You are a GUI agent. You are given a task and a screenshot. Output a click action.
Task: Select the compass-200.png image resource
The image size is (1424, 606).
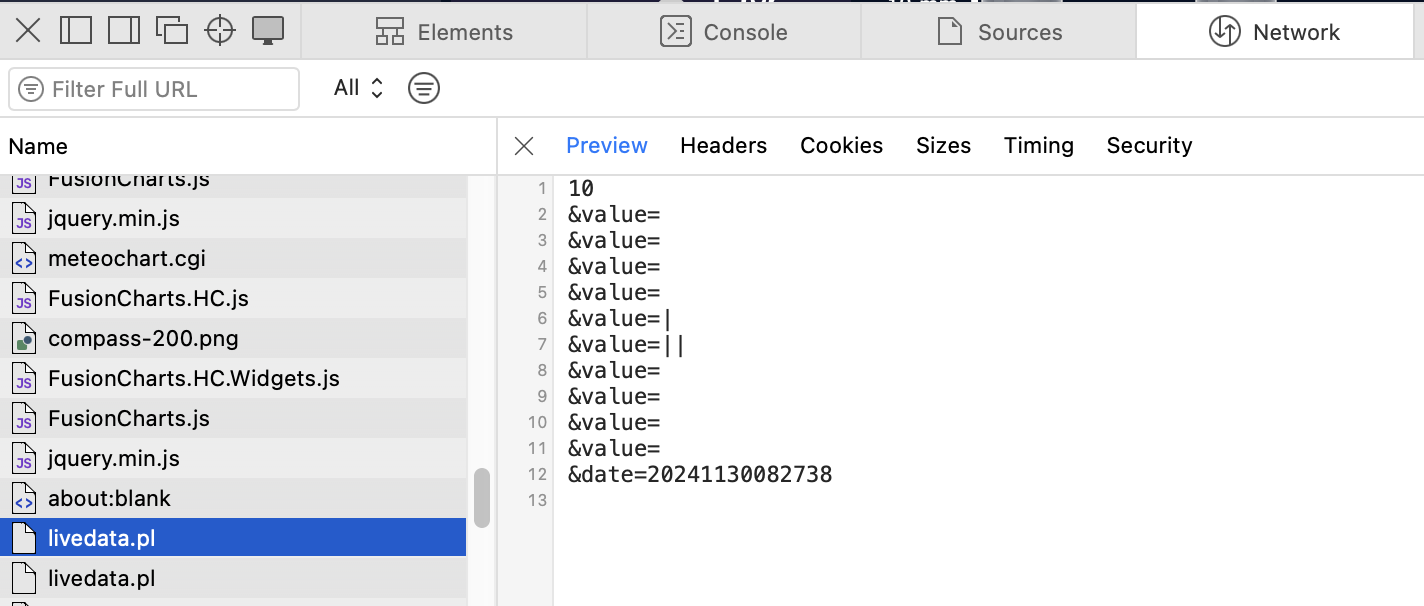(233, 338)
